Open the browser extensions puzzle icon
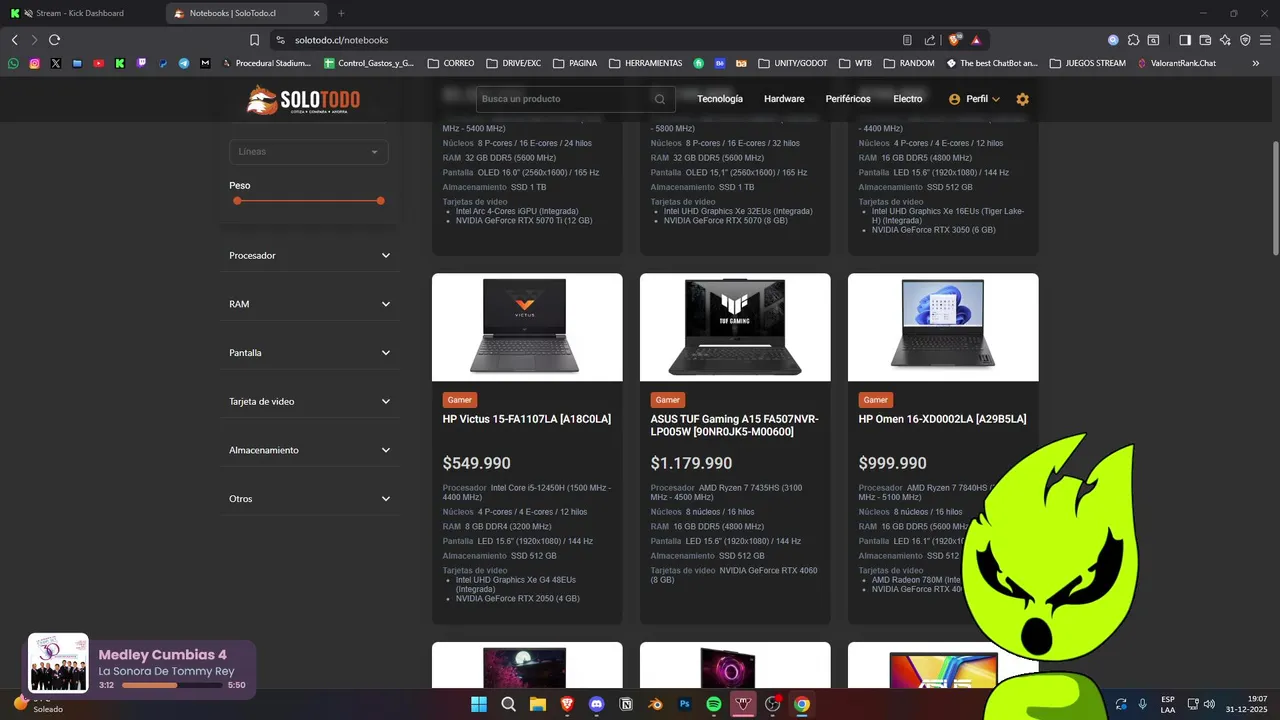Screen dimensions: 1280x720 point(1133,40)
